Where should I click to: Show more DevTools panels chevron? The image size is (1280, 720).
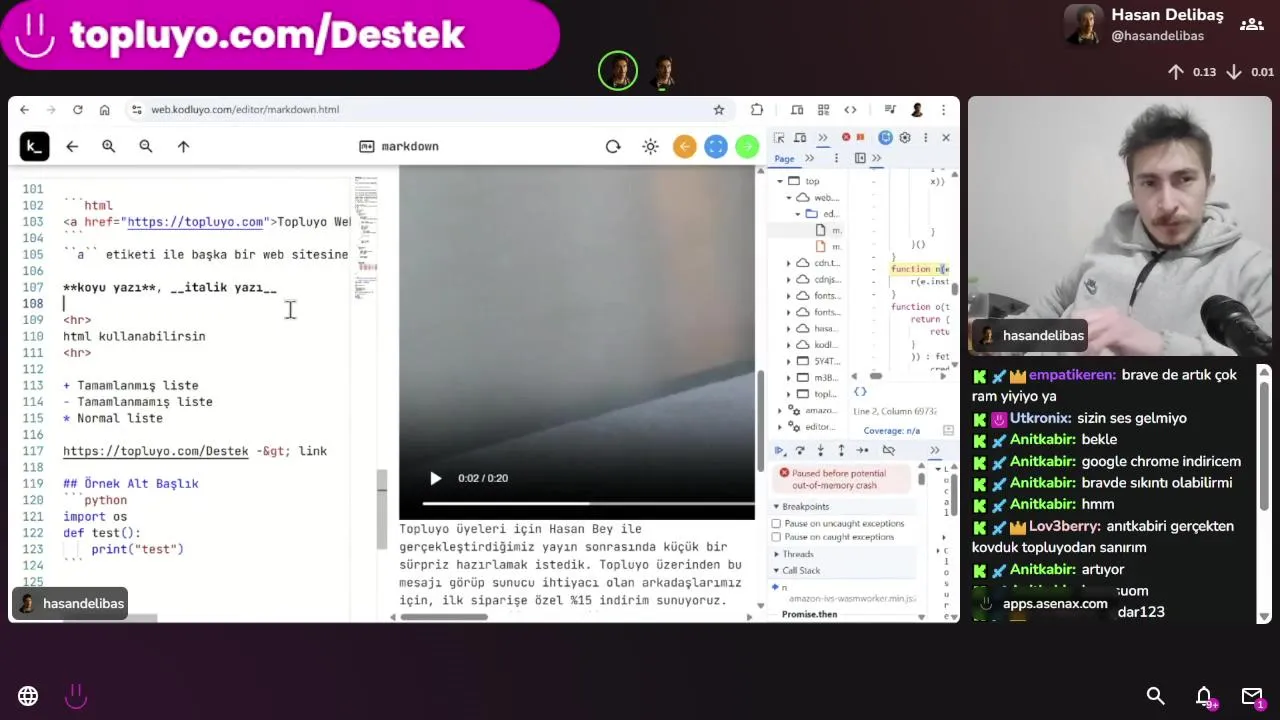(x=823, y=138)
